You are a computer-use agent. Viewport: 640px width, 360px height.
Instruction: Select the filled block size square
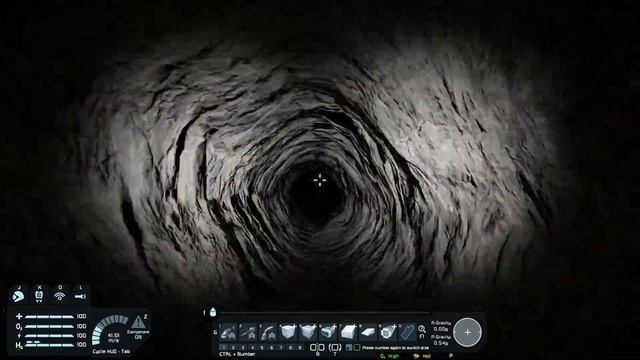[349, 348]
